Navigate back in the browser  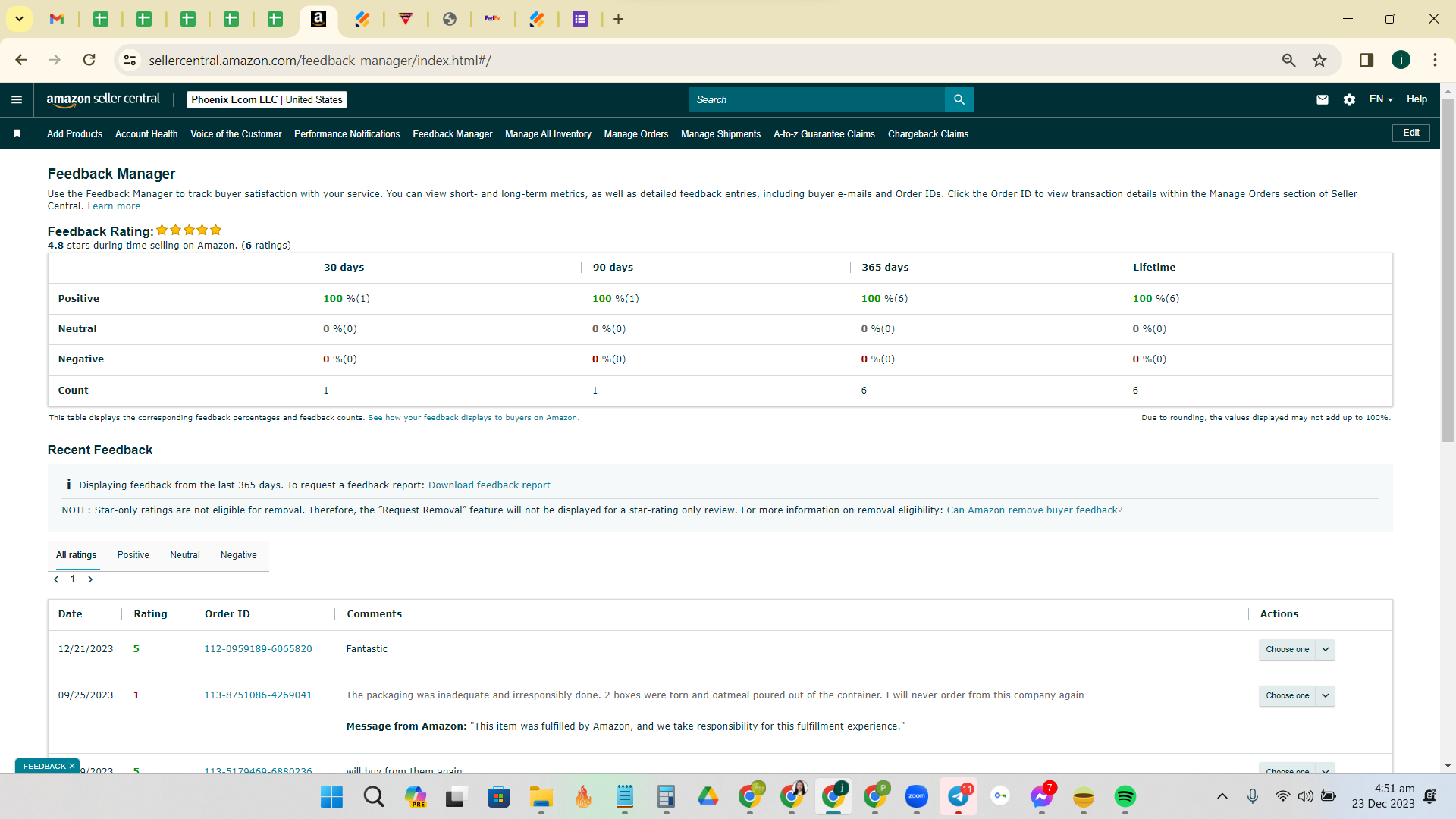point(21,60)
